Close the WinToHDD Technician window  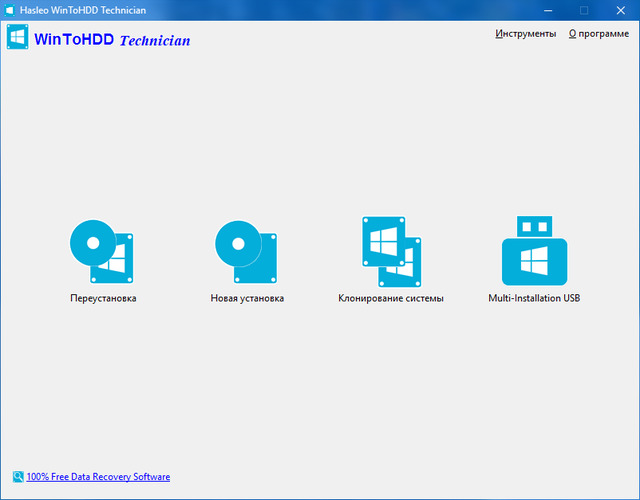pyautogui.click(x=622, y=10)
